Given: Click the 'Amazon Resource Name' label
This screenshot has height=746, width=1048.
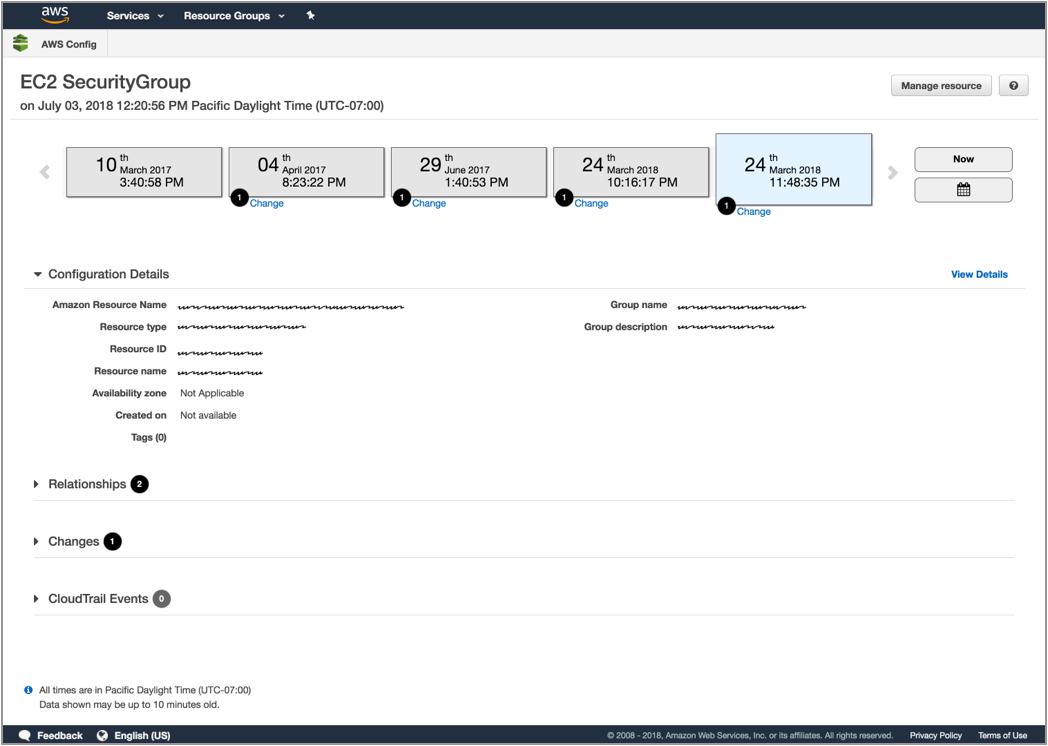Looking at the screenshot, I should 110,305.
